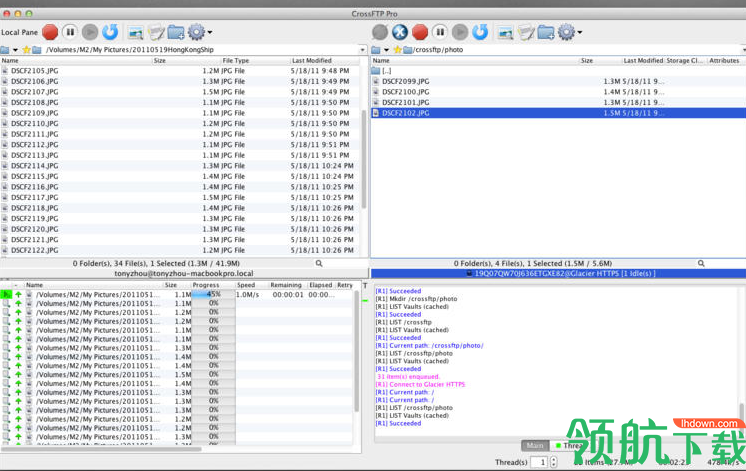Image resolution: width=746 pixels, height=471 pixels.
Task: Click the red stop button in the remote toolbar
Action: [x=420, y=32]
